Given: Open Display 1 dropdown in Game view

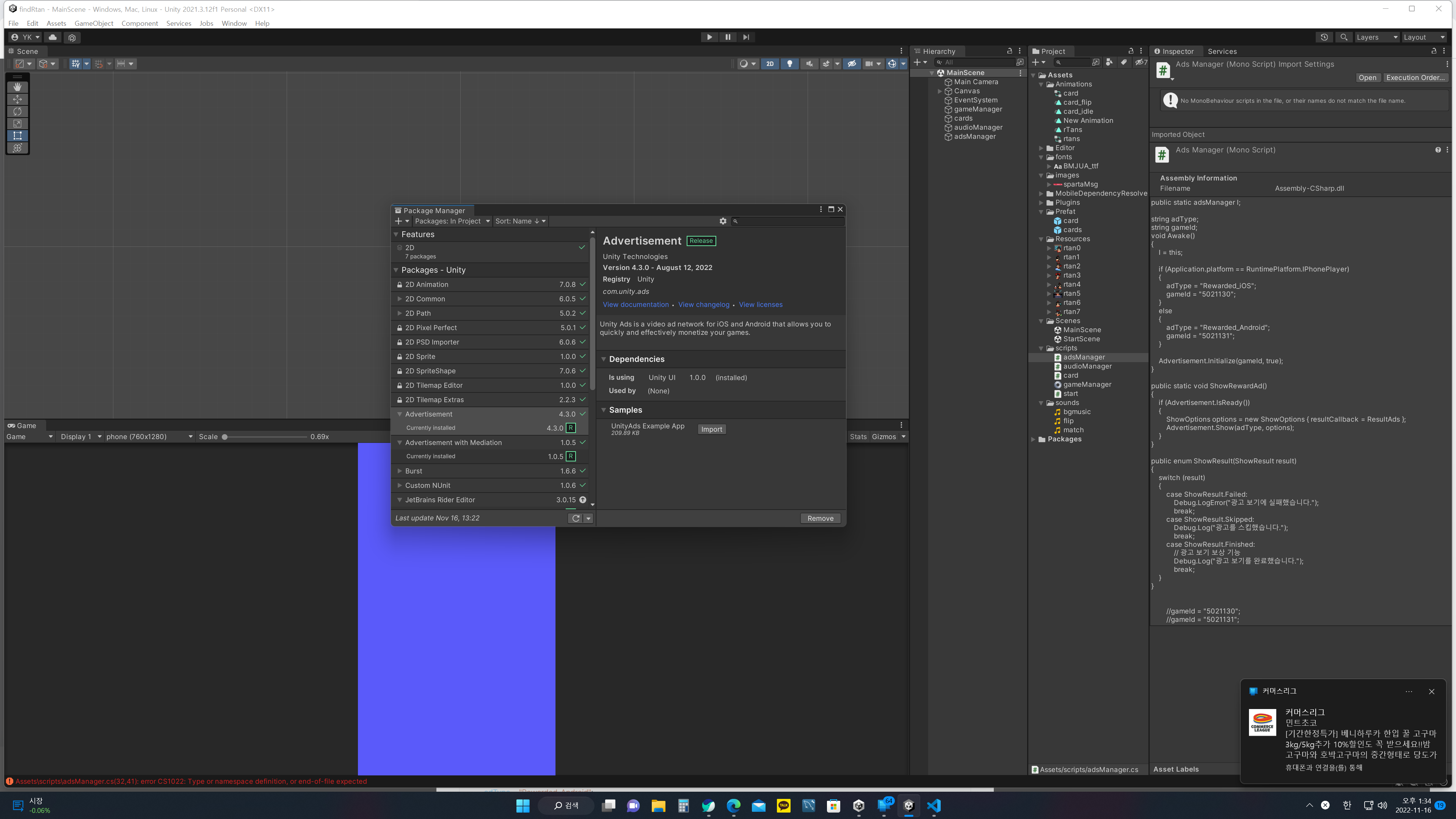Looking at the screenshot, I should point(81,437).
